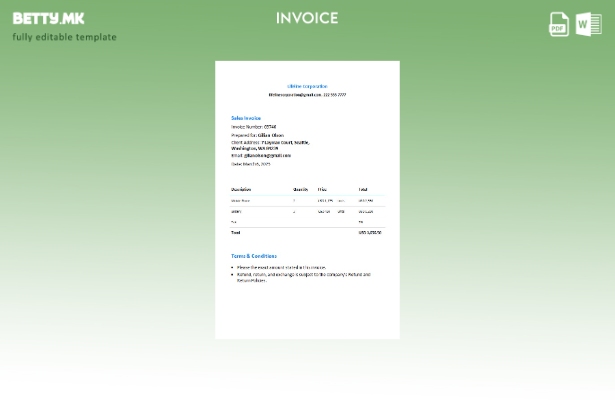Click the 'fully editable template' caption
The width and height of the screenshot is (615, 400).
[64, 37]
